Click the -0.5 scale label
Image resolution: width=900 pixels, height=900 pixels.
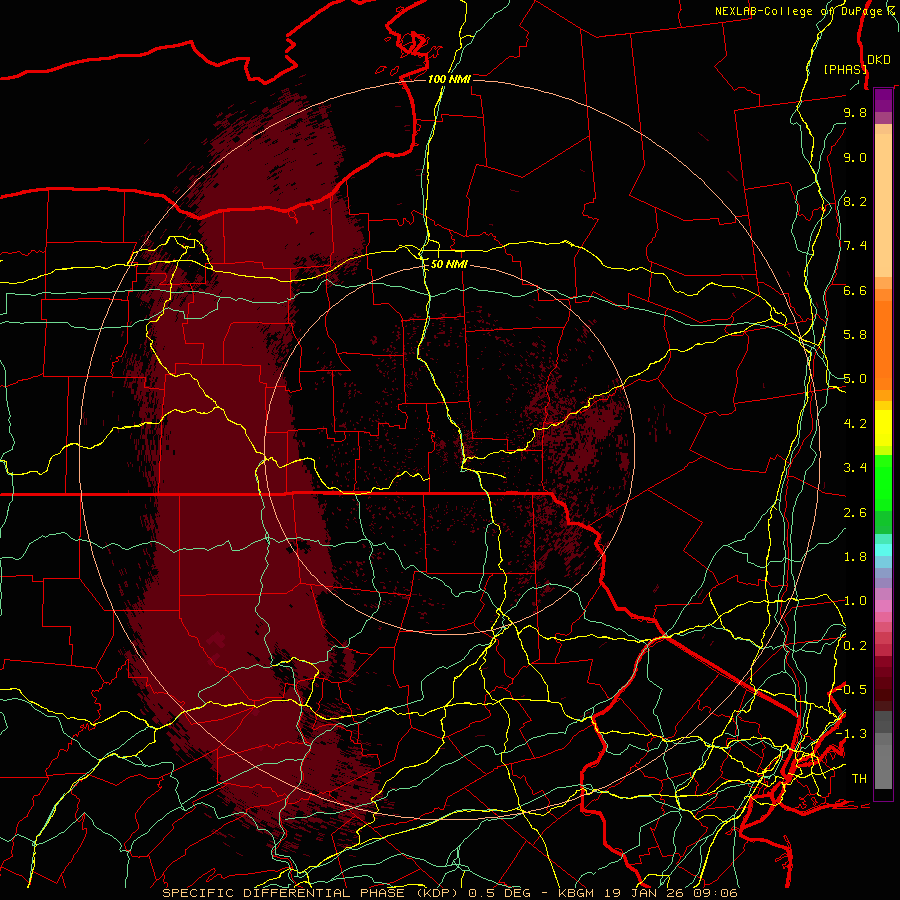coord(851,690)
